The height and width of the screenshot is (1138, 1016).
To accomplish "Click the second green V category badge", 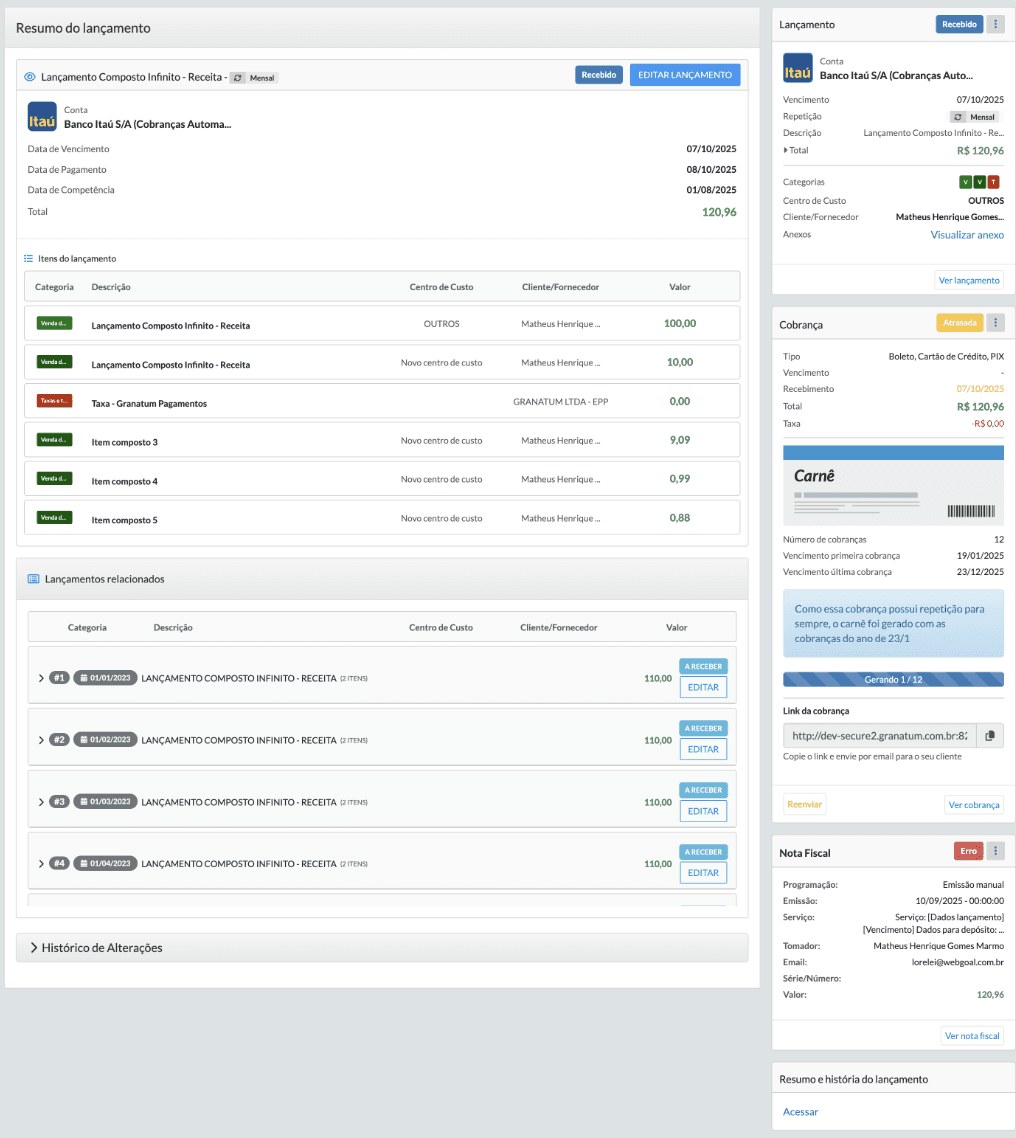I will (x=980, y=182).
